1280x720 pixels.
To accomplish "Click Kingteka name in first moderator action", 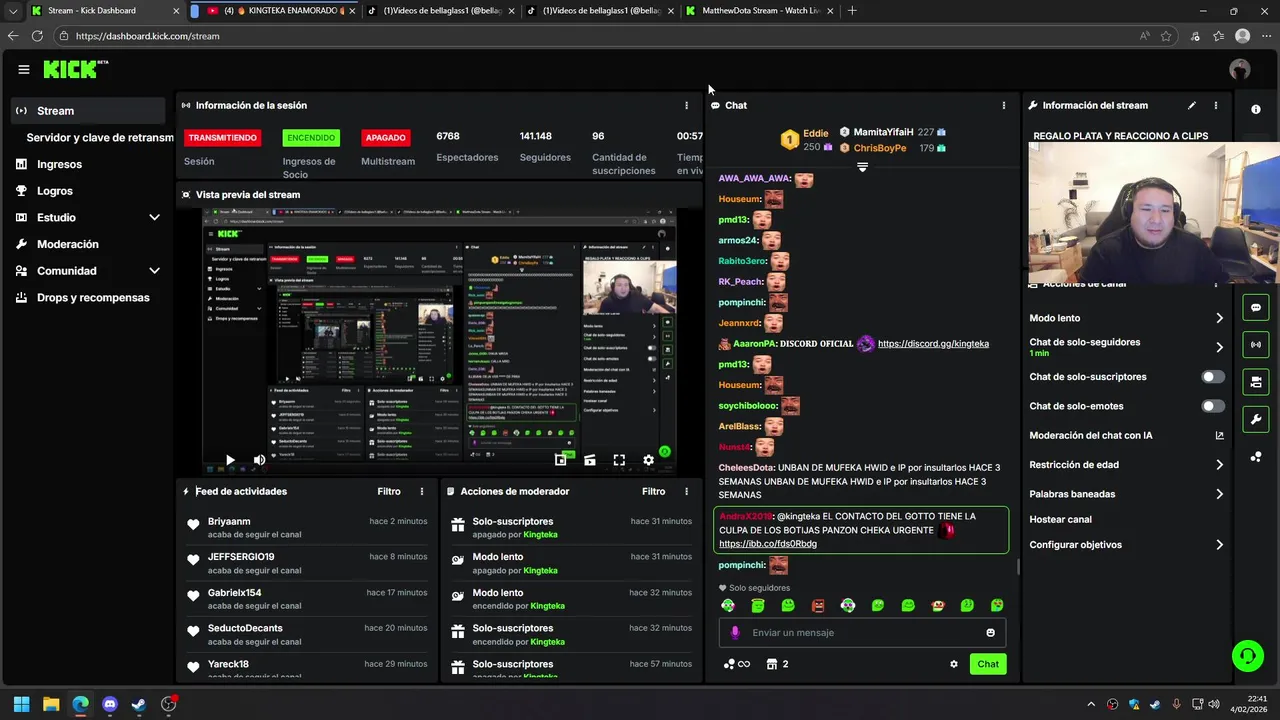I will 540,535.
